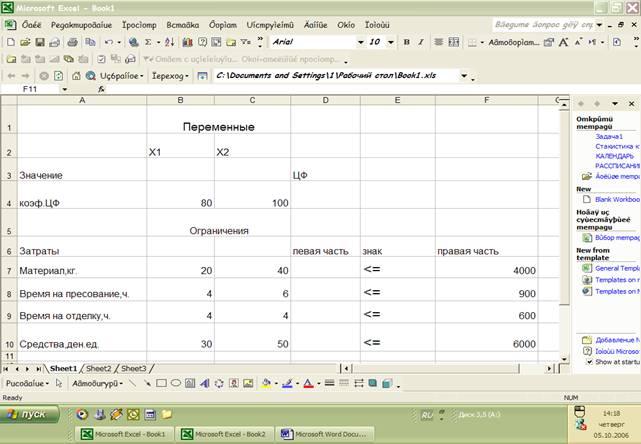This screenshot has width=641, height=444.
Task: Switch to the Sheet3 tab
Action: coord(133,368)
